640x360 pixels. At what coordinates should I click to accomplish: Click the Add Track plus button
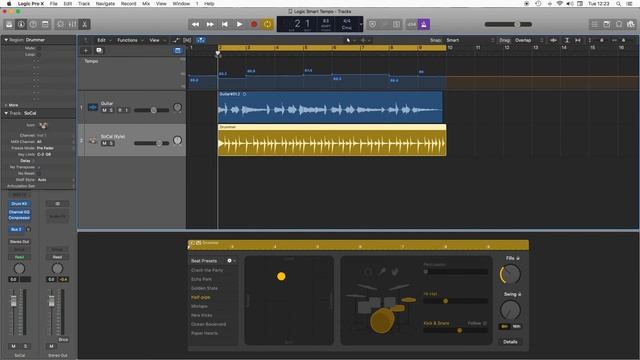(86, 51)
